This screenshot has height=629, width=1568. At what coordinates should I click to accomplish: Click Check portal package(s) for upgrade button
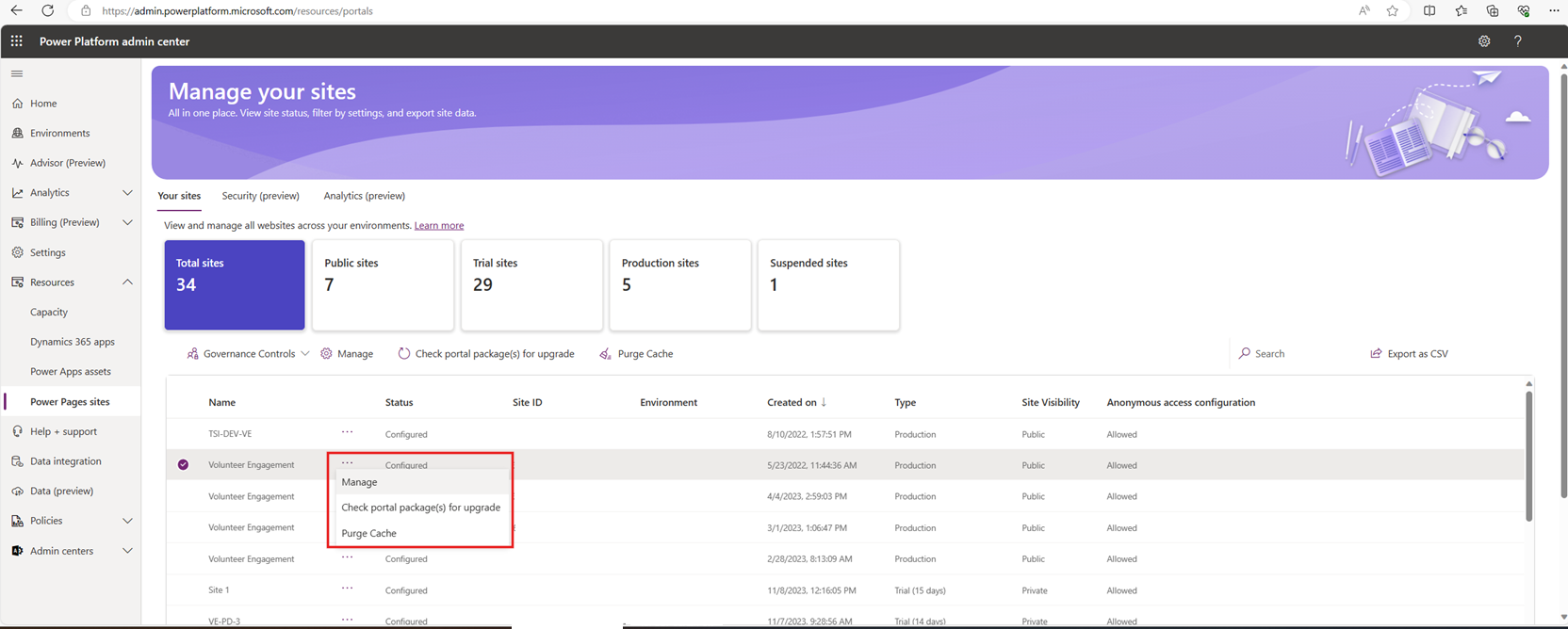[485, 354]
